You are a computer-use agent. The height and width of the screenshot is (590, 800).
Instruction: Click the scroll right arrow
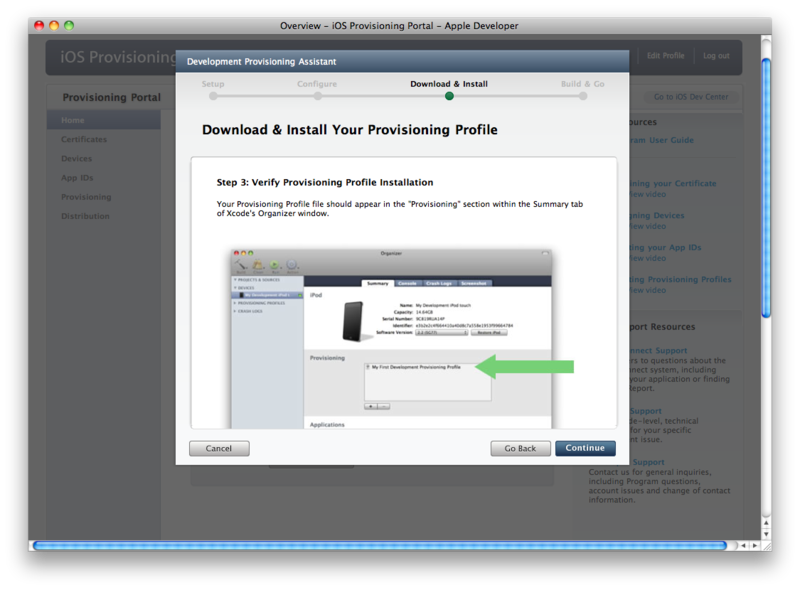[x=755, y=546]
